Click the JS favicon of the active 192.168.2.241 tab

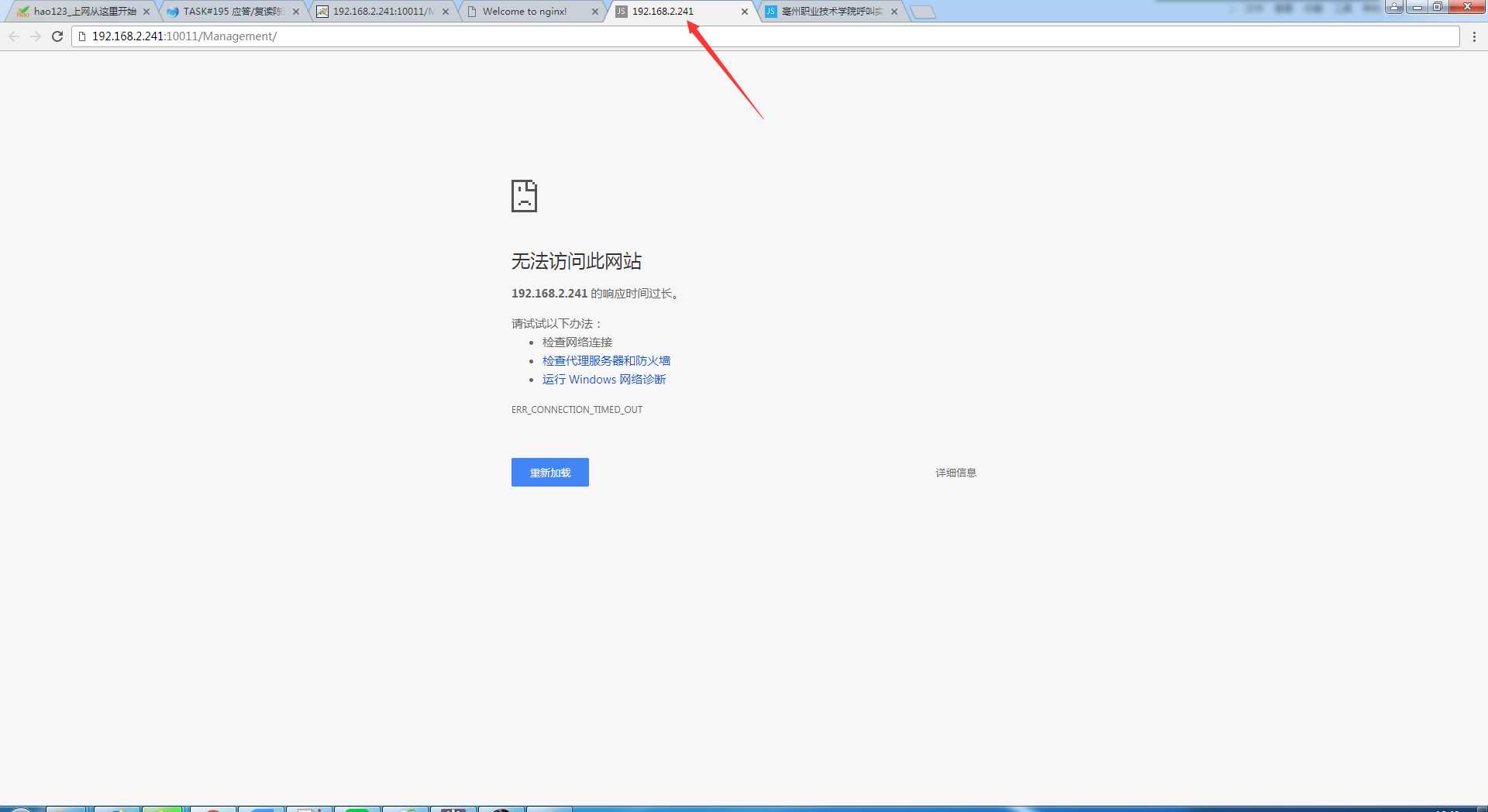(622, 12)
